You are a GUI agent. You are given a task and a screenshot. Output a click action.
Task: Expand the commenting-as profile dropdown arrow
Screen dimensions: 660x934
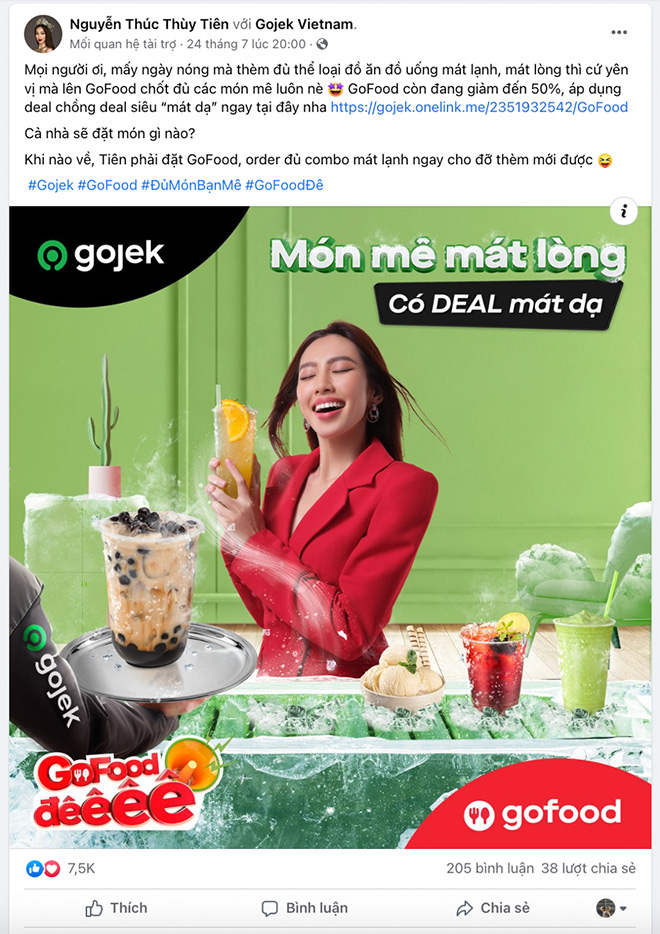click(x=623, y=908)
